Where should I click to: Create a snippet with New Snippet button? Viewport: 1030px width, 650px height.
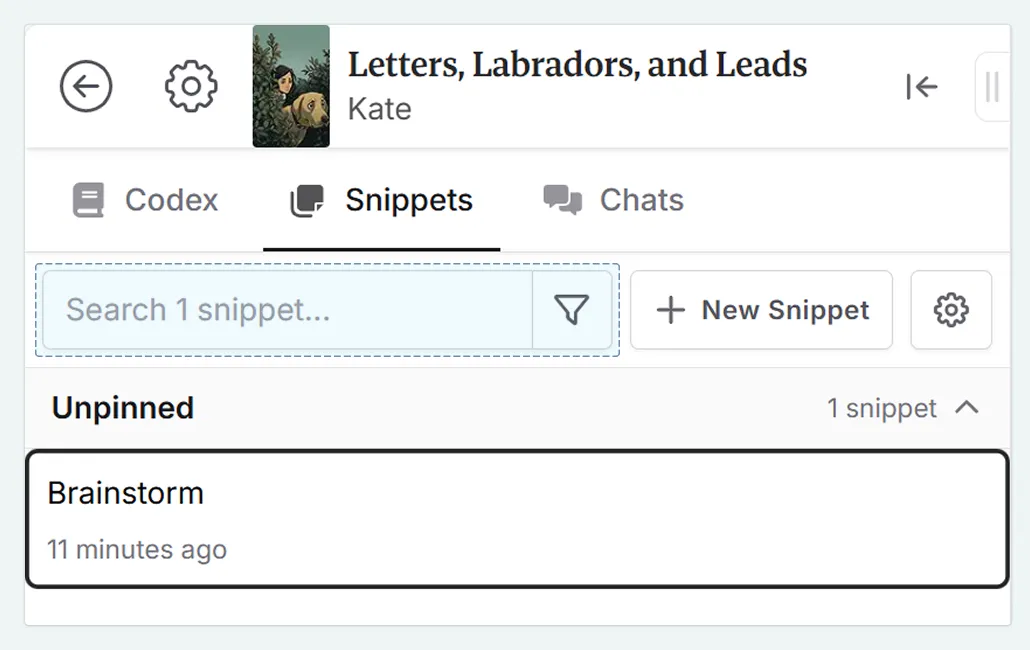click(761, 310)
